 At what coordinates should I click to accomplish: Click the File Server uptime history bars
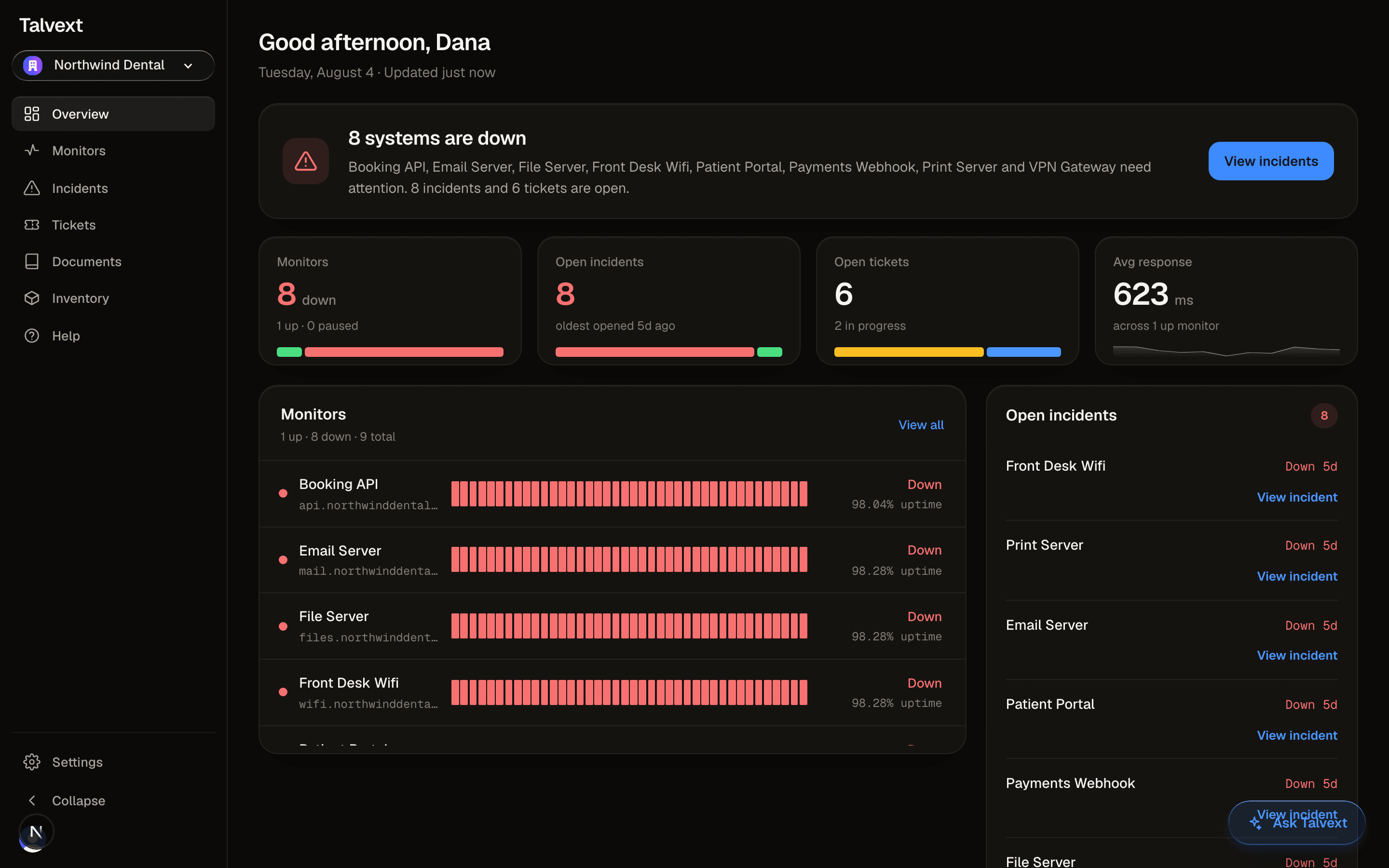pos(629,626)
